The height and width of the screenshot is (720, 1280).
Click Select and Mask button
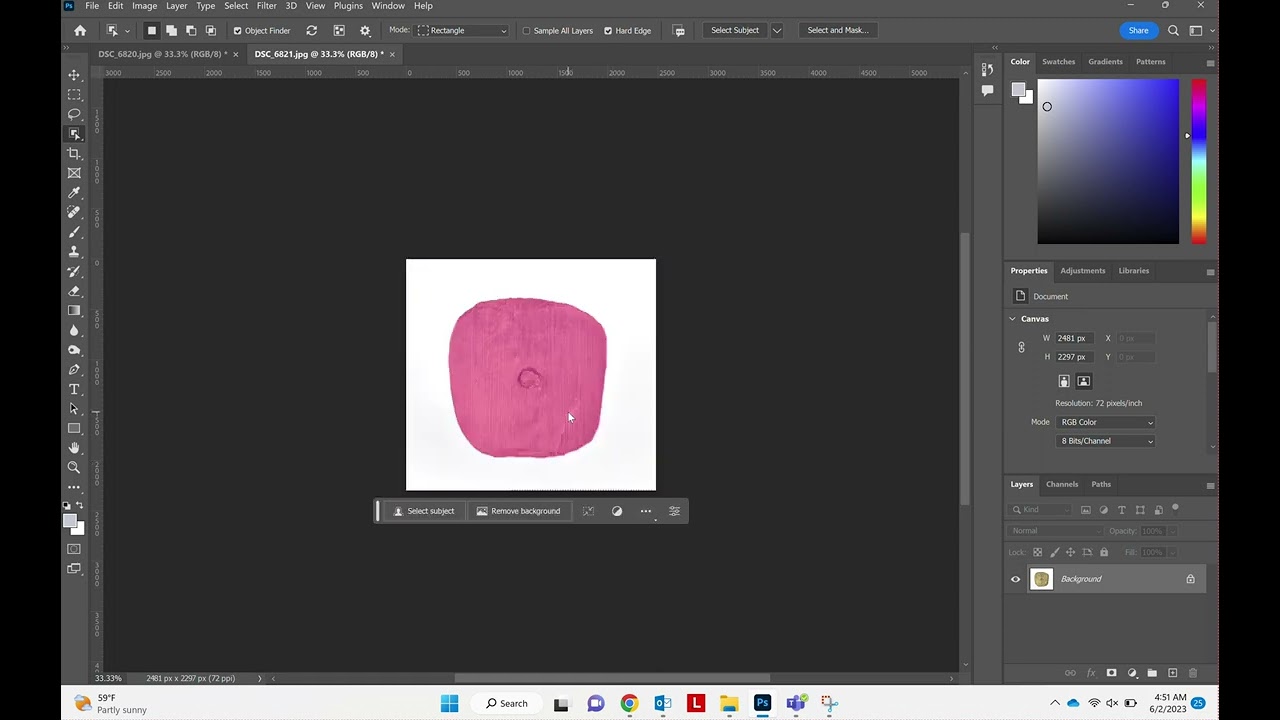click(x=838, y=30)
